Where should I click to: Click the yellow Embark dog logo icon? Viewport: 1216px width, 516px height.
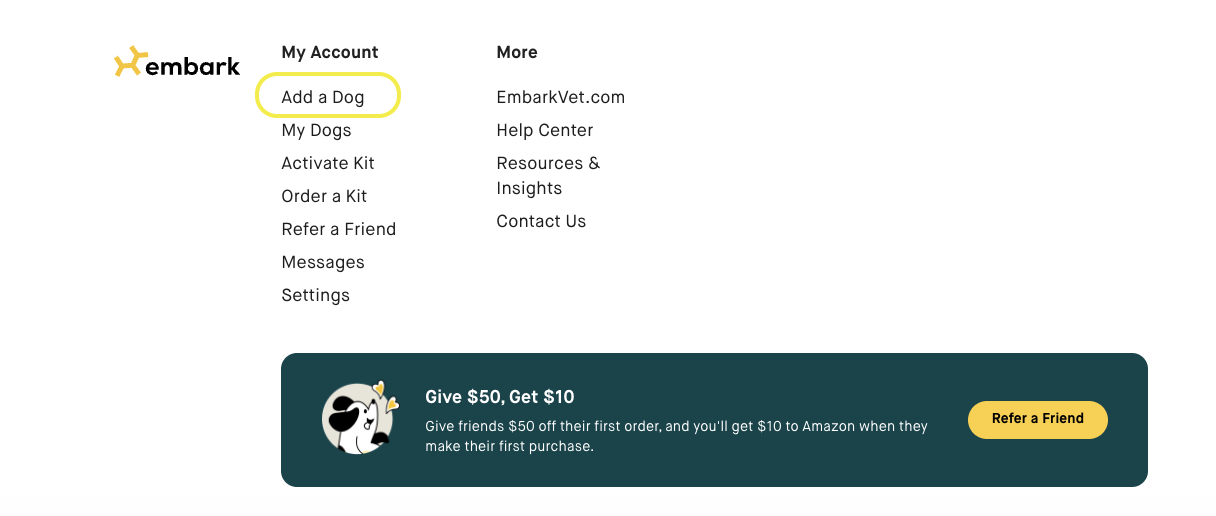point(130,62)
